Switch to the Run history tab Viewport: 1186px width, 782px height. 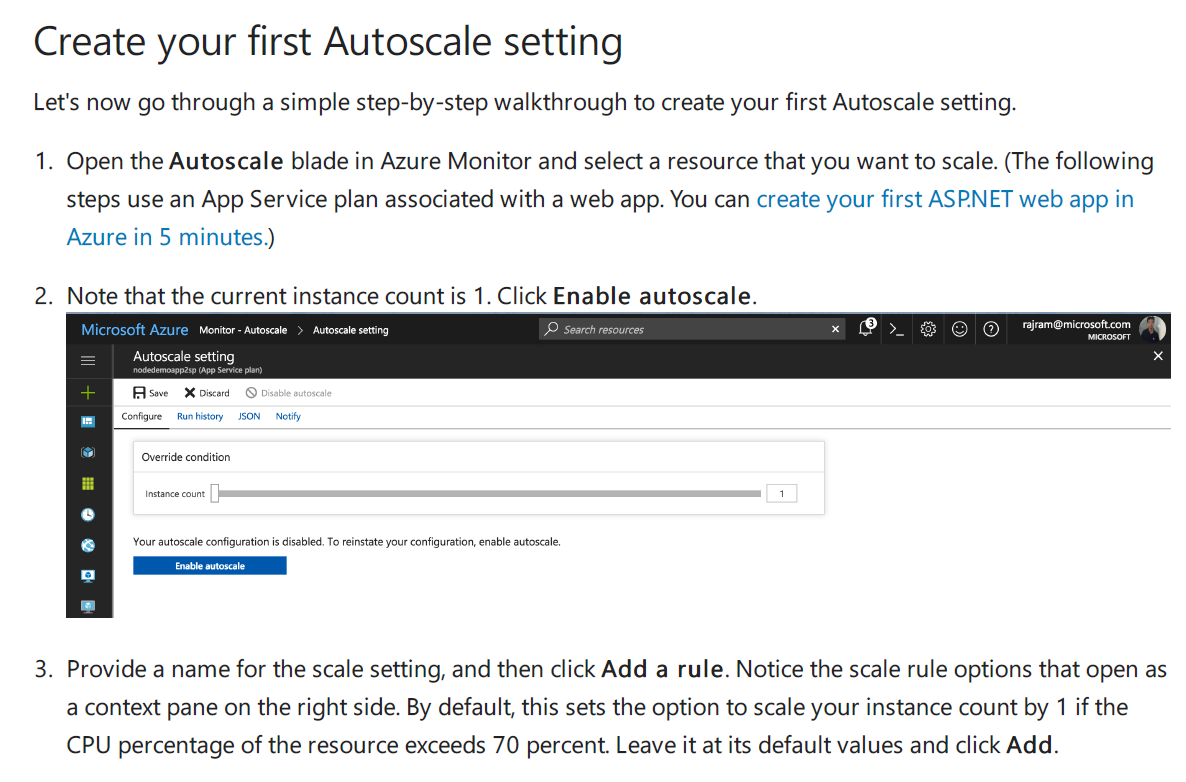pos(200,416)
